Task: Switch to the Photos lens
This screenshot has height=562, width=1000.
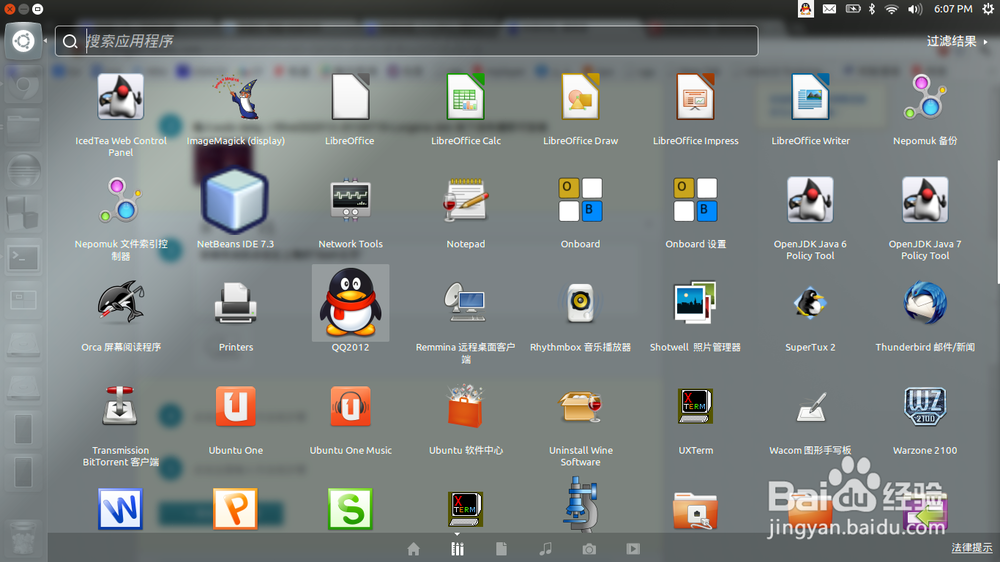Action: [589, 549]
